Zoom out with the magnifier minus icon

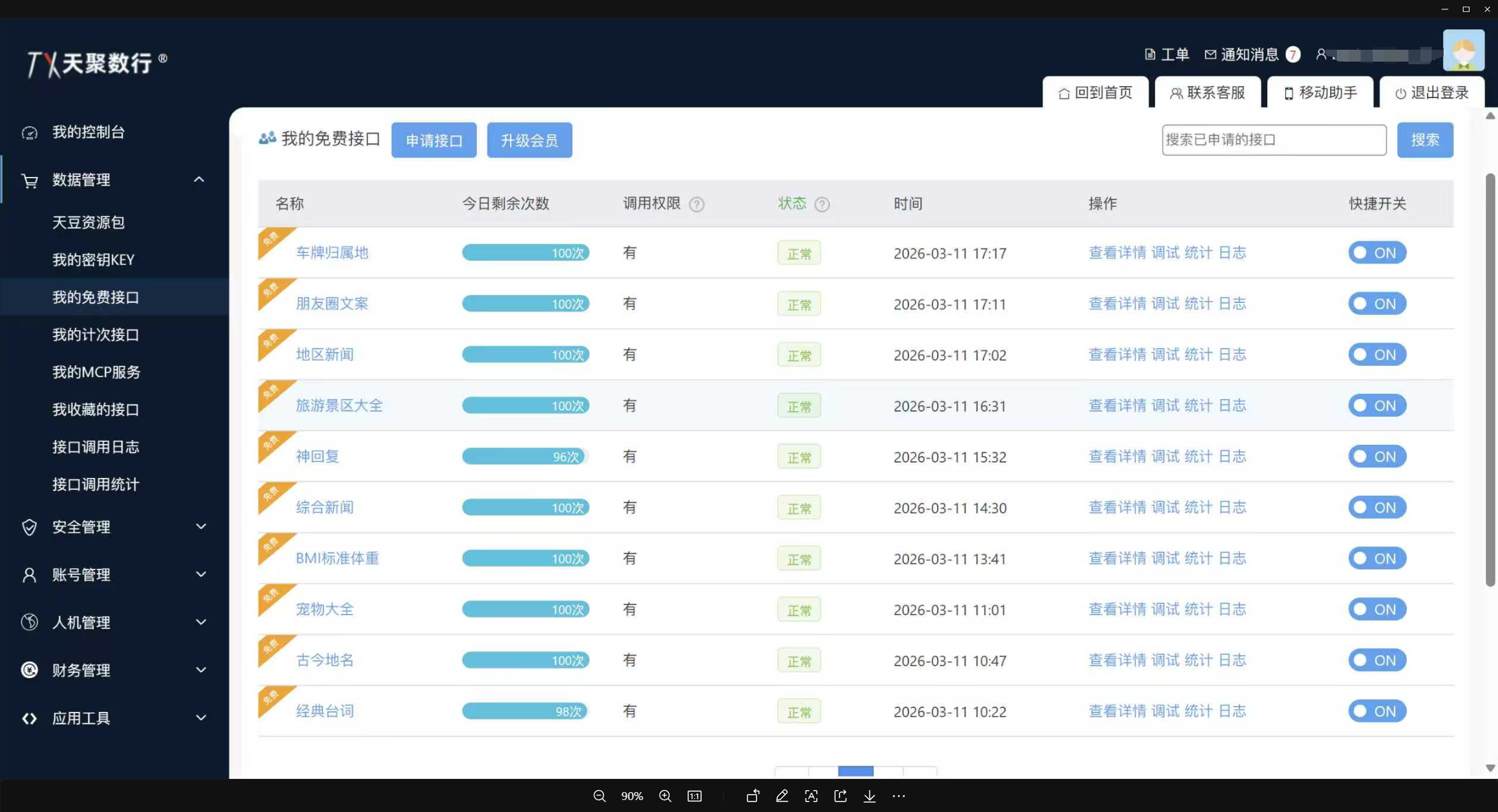coord(599,796)
